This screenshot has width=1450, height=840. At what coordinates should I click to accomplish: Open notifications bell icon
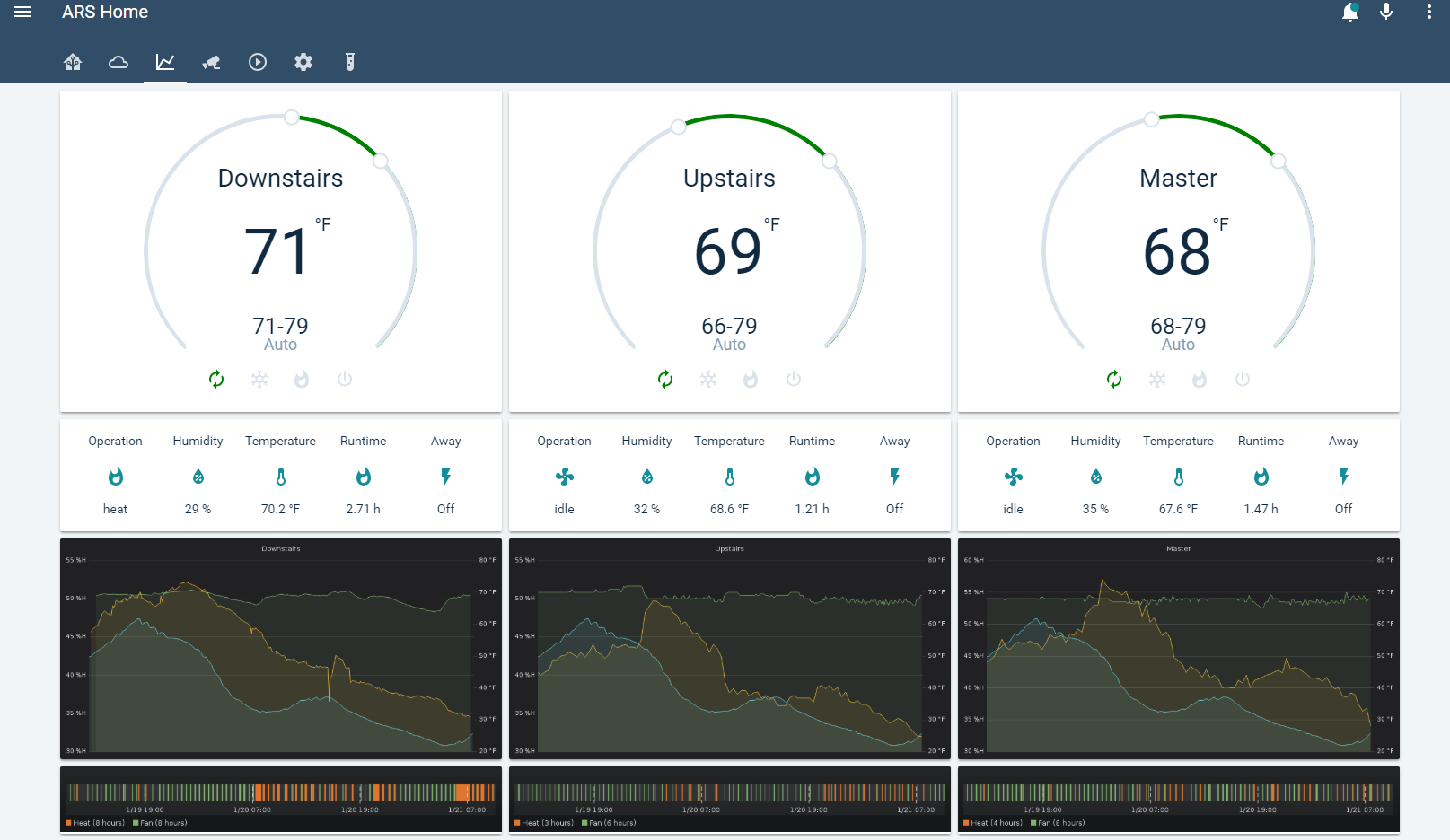(x=1349, y=13)
